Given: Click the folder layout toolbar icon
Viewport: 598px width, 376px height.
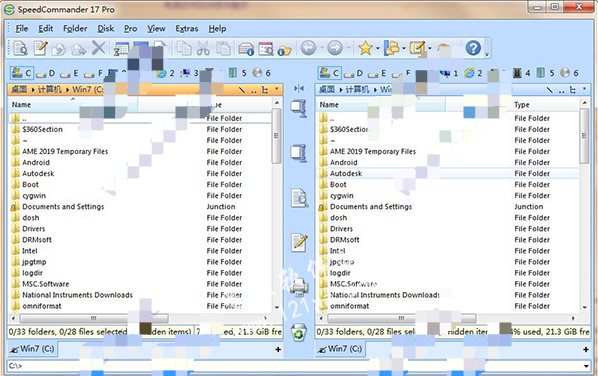Looking at the screenshot, I should (x=391, y=48).
